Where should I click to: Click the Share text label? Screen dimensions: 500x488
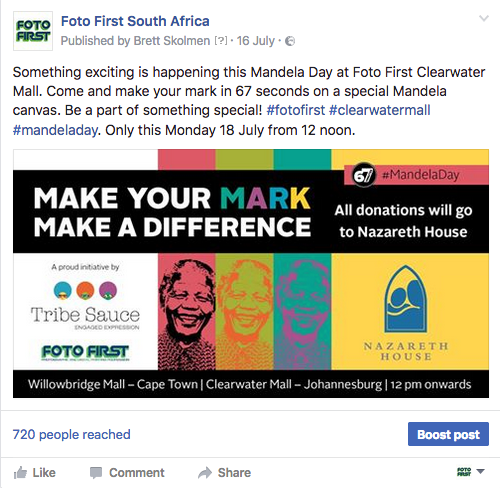tap(234, 473)
